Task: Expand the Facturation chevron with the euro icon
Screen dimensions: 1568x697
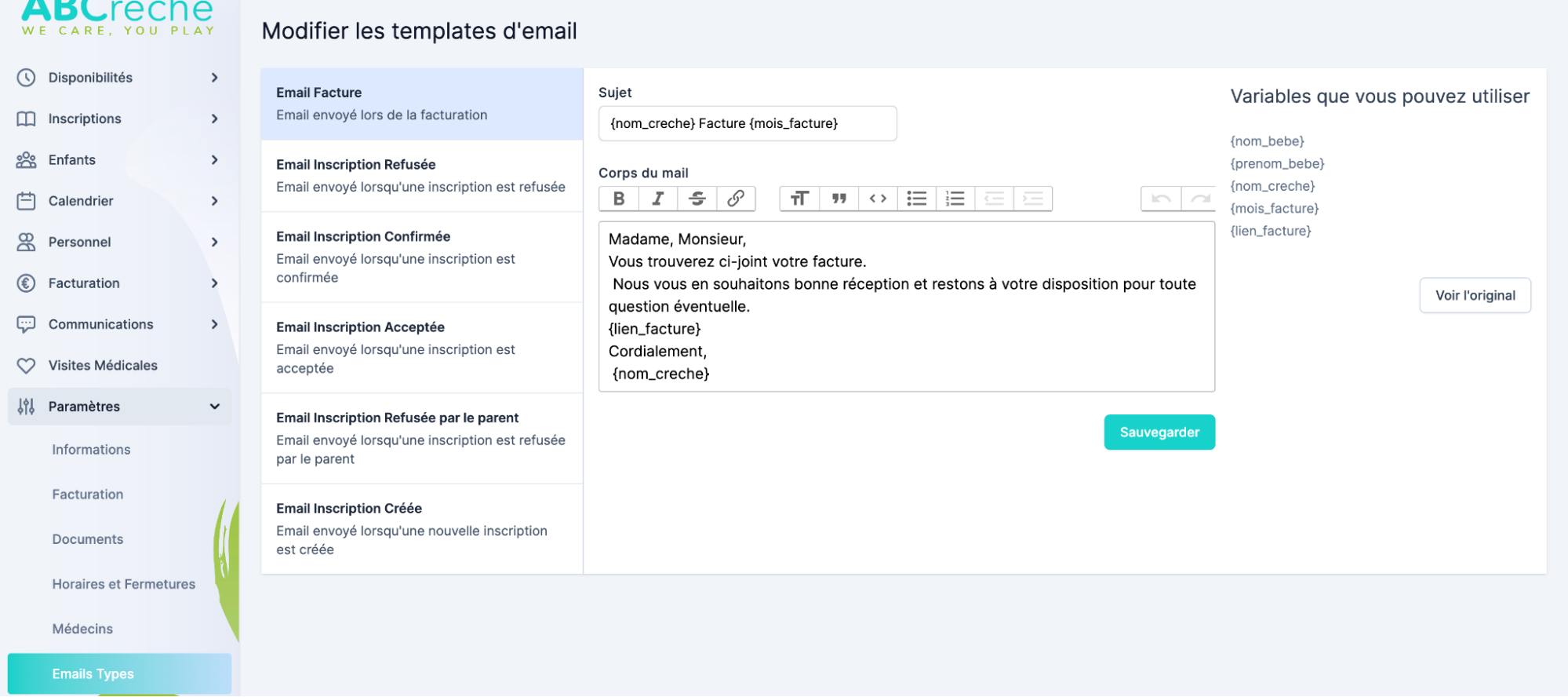Action: (x=214, y=283)
